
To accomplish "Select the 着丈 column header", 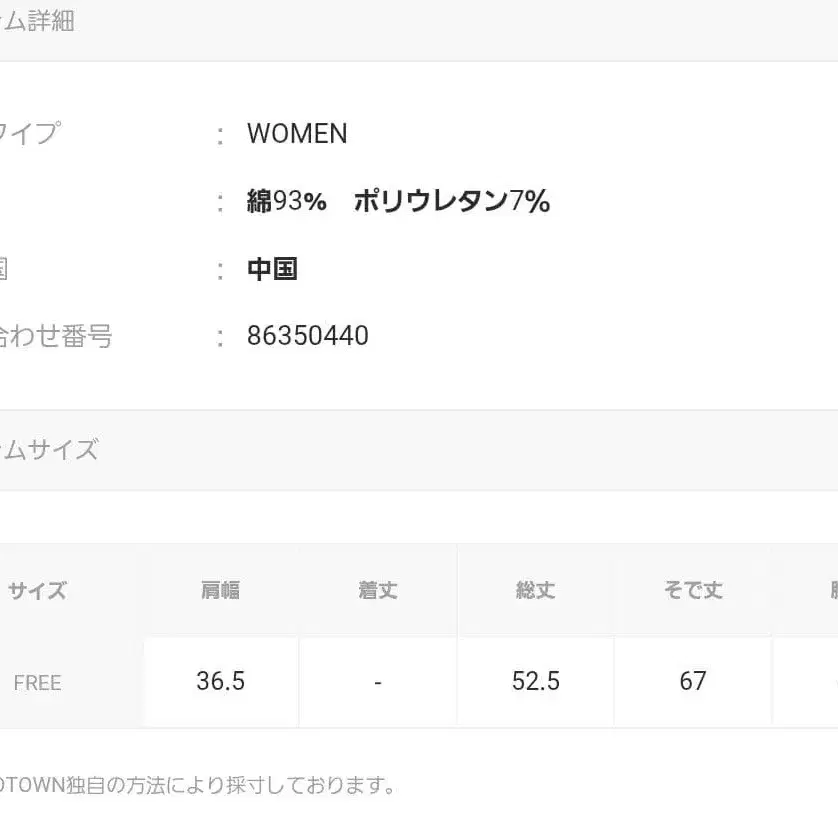I will point(377,590).
